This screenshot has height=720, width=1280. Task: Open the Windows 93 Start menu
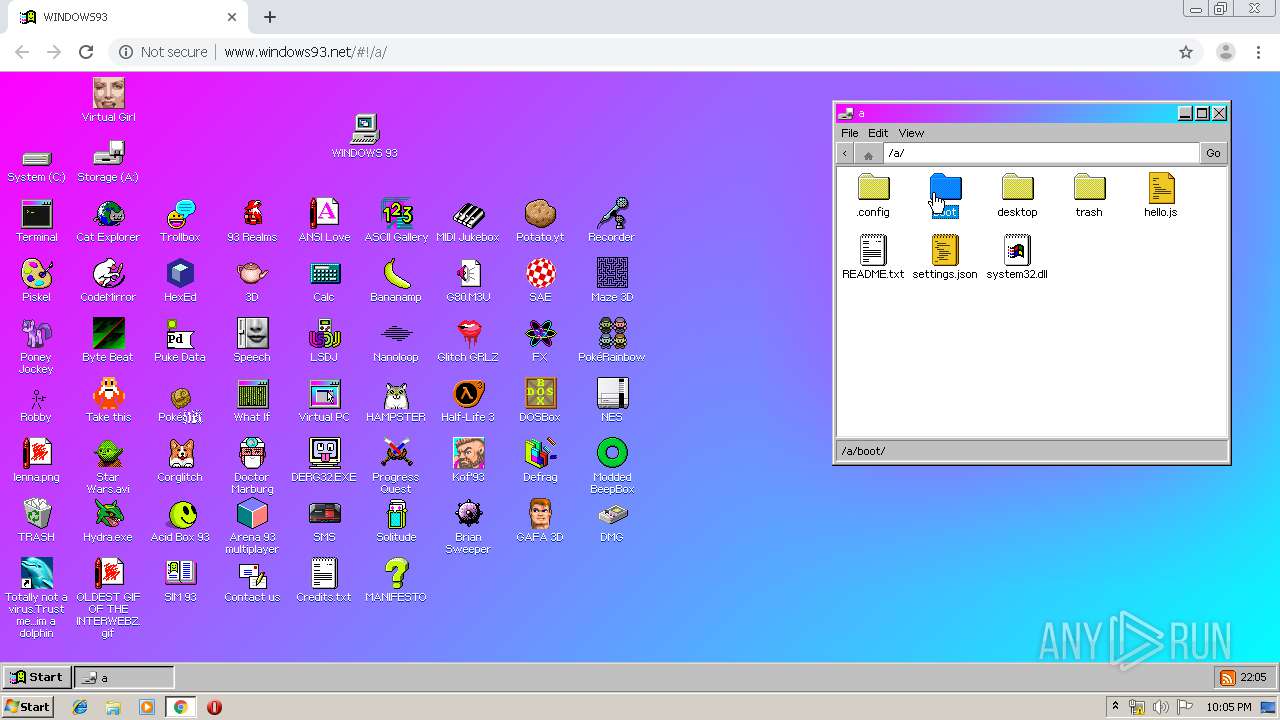[37, 677]
